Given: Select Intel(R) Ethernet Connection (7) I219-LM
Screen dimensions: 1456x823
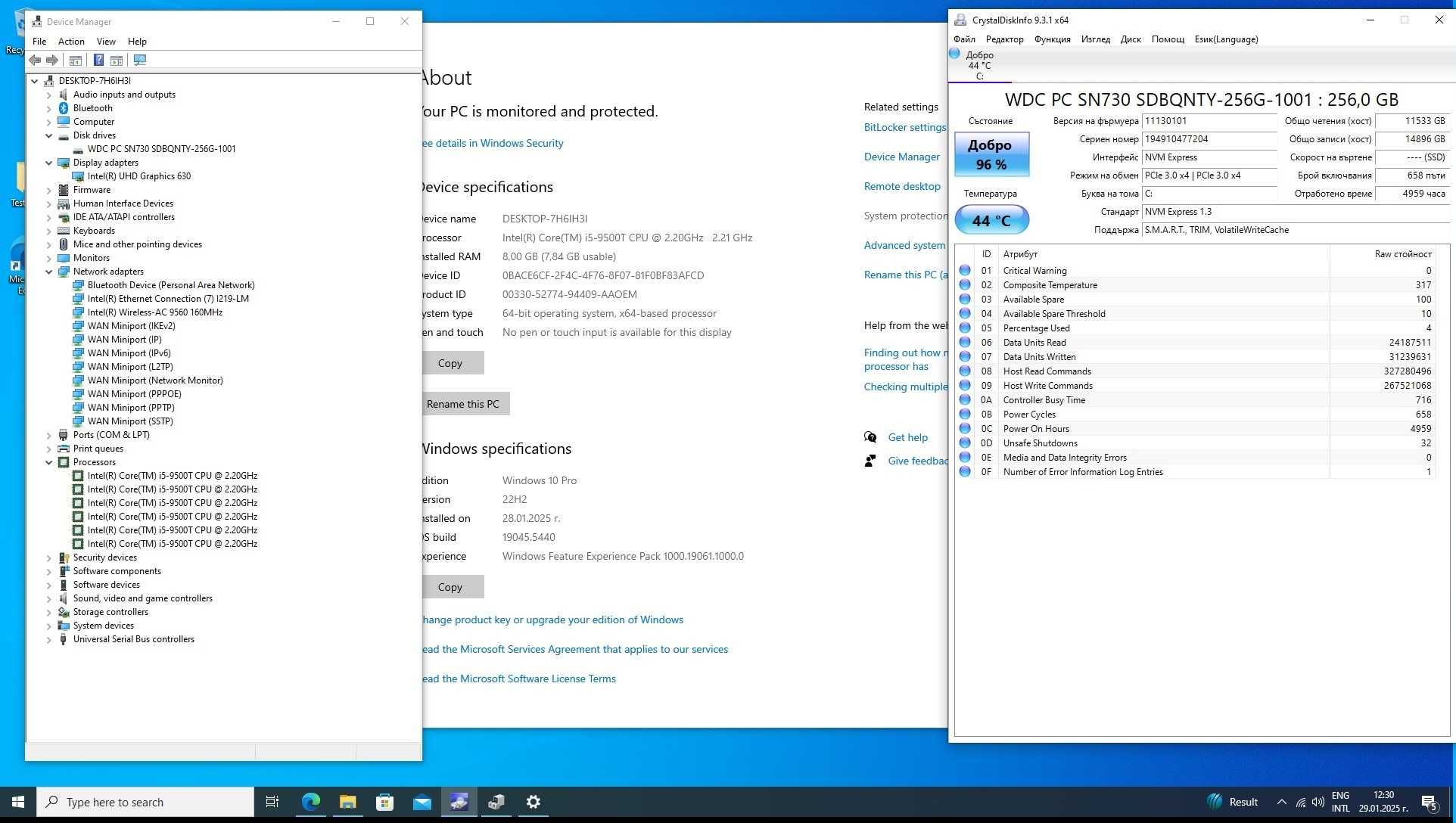Looking at the screenshot, I should [168, 299].
